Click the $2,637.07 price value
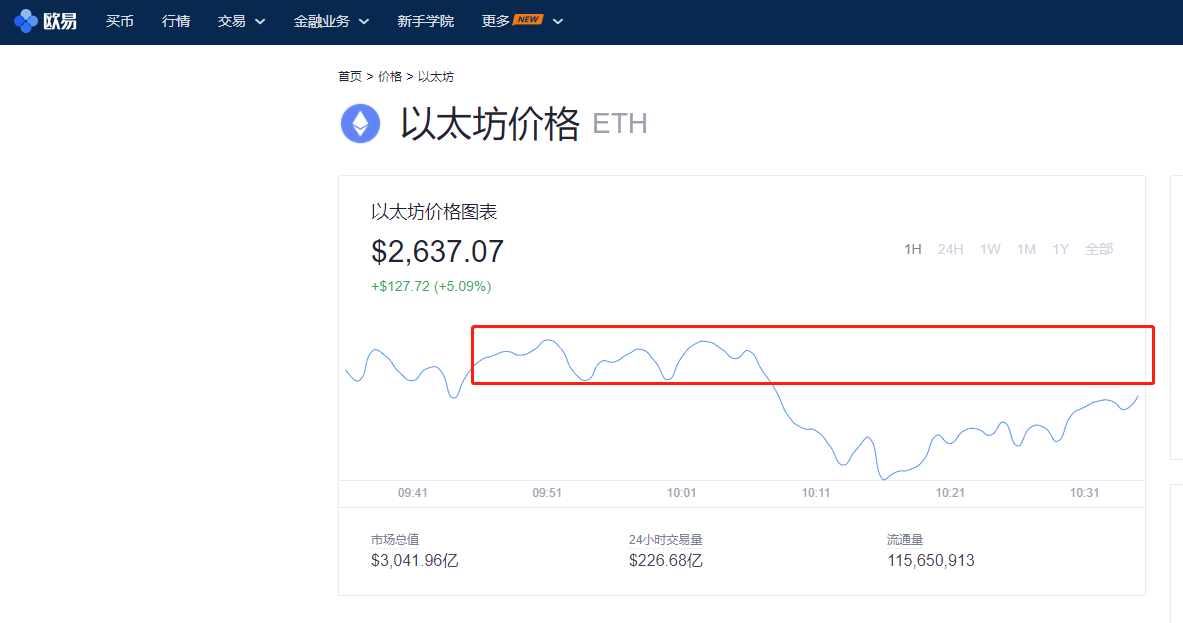The height and width of the screenshot is (623, 1183). pos(437,251)
